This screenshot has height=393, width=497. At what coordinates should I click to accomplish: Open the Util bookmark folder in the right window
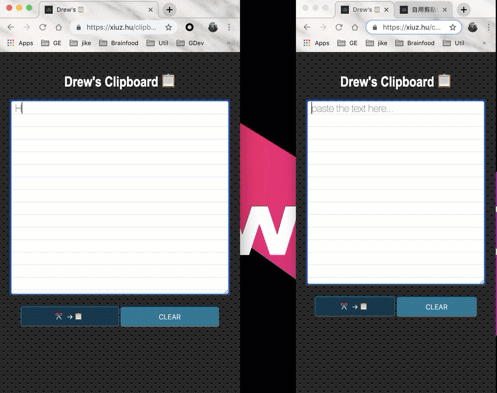tap(454, 43)
